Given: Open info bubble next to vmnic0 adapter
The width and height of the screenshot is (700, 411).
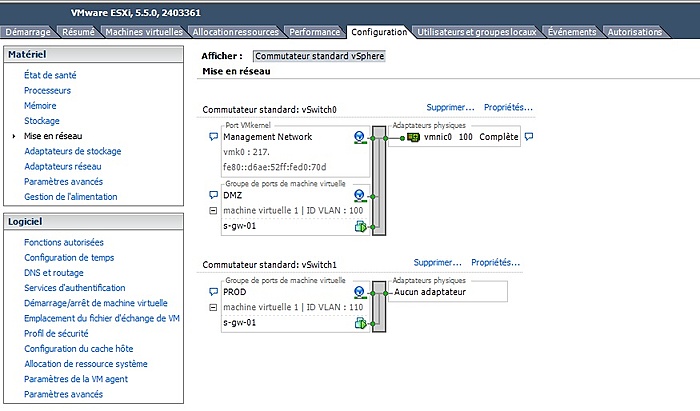Looking at the screenshot, I should [x=529, y=137].
